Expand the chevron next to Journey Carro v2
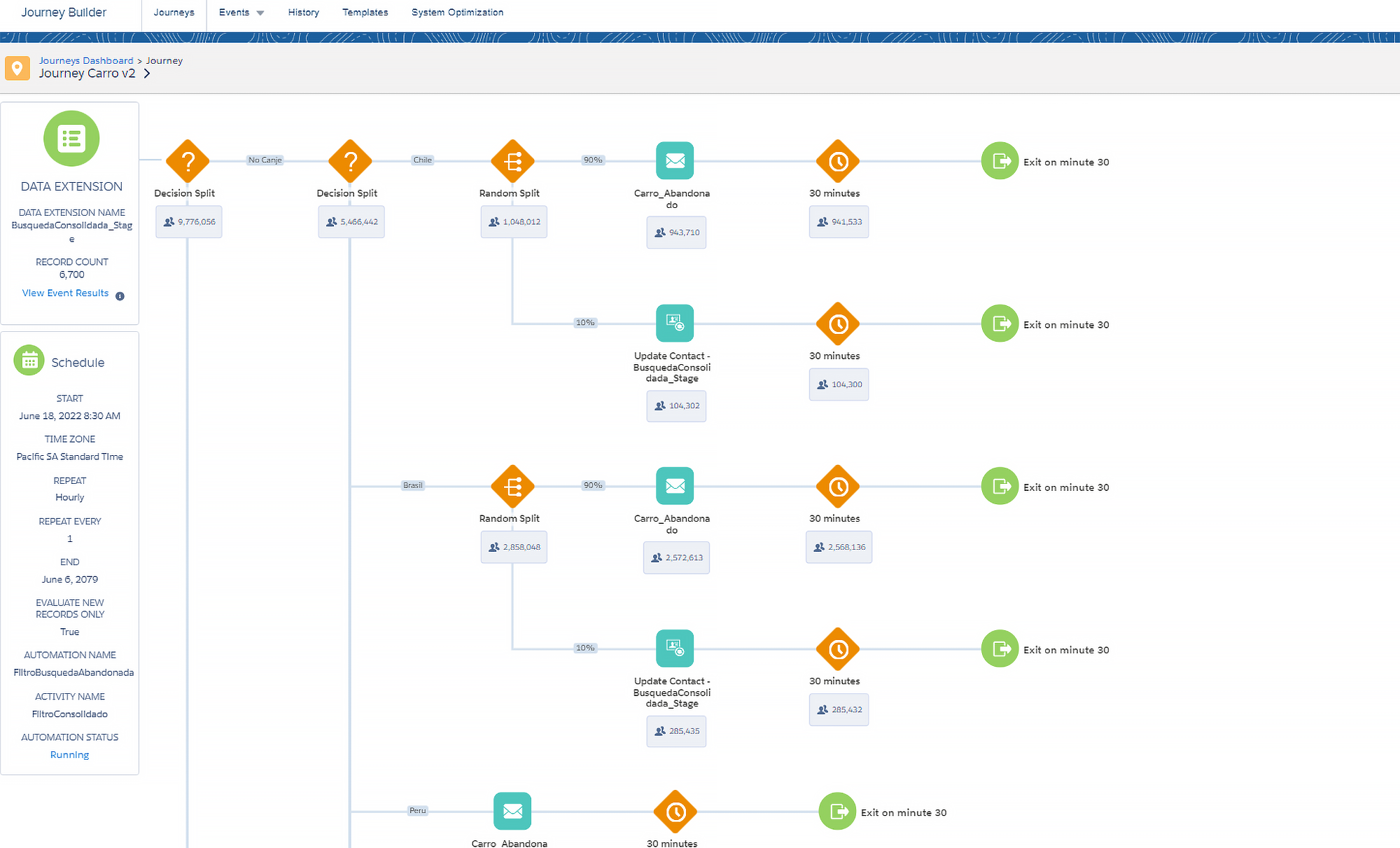This screenshot has height=848, width=1400. [147, 74]
